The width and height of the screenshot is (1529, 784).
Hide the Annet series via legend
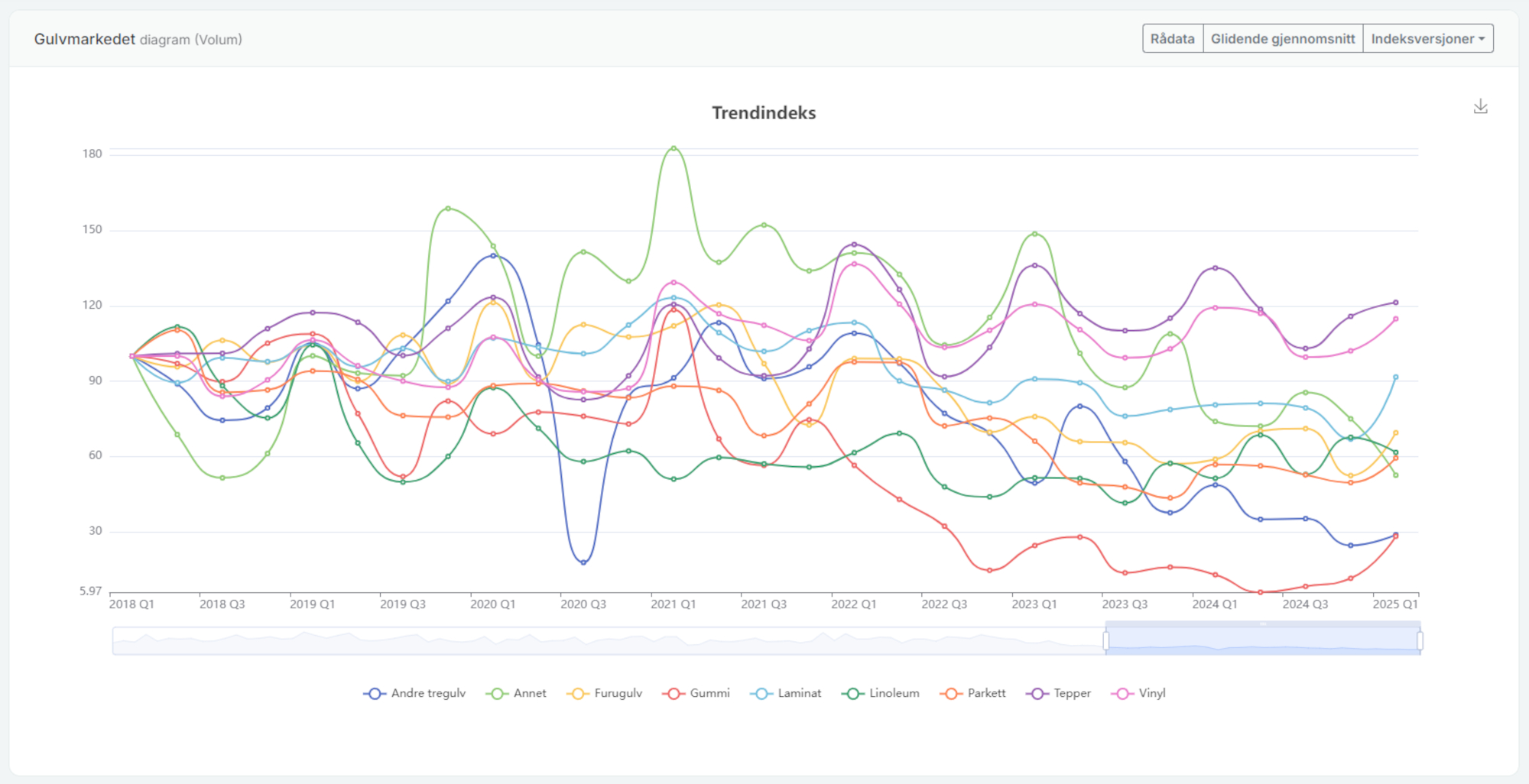point(516,693)
